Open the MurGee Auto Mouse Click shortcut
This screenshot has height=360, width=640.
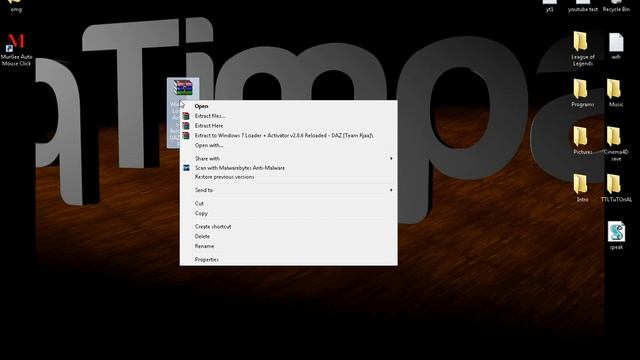click(16, 49)
